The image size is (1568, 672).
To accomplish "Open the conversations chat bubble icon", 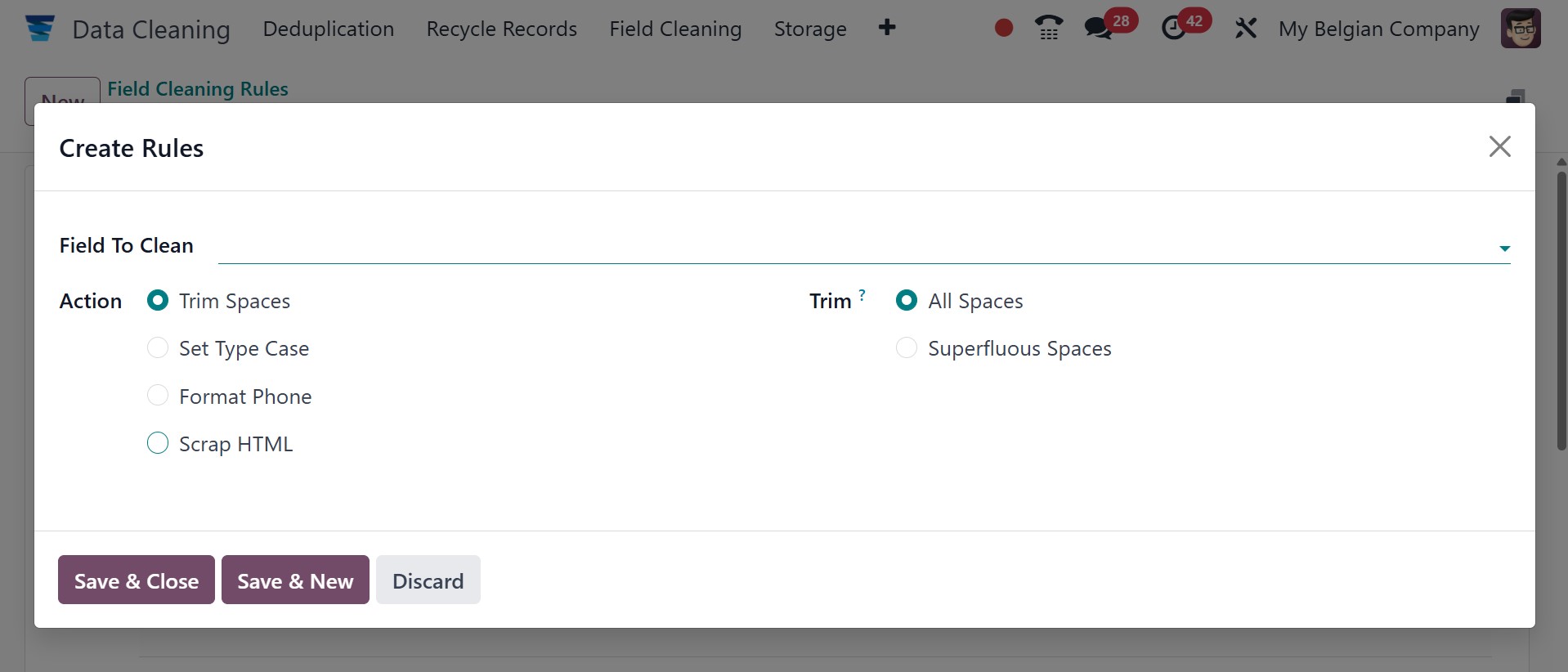I will pos(1097,29).
